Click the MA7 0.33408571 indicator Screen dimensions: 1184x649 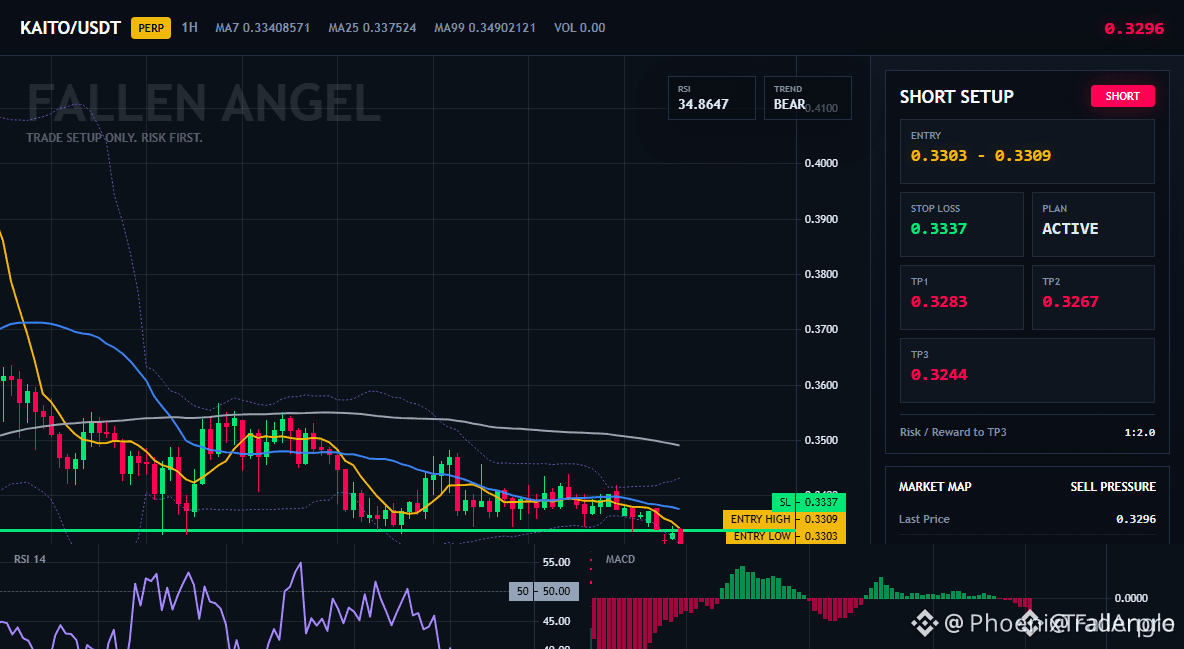point(263,28)
